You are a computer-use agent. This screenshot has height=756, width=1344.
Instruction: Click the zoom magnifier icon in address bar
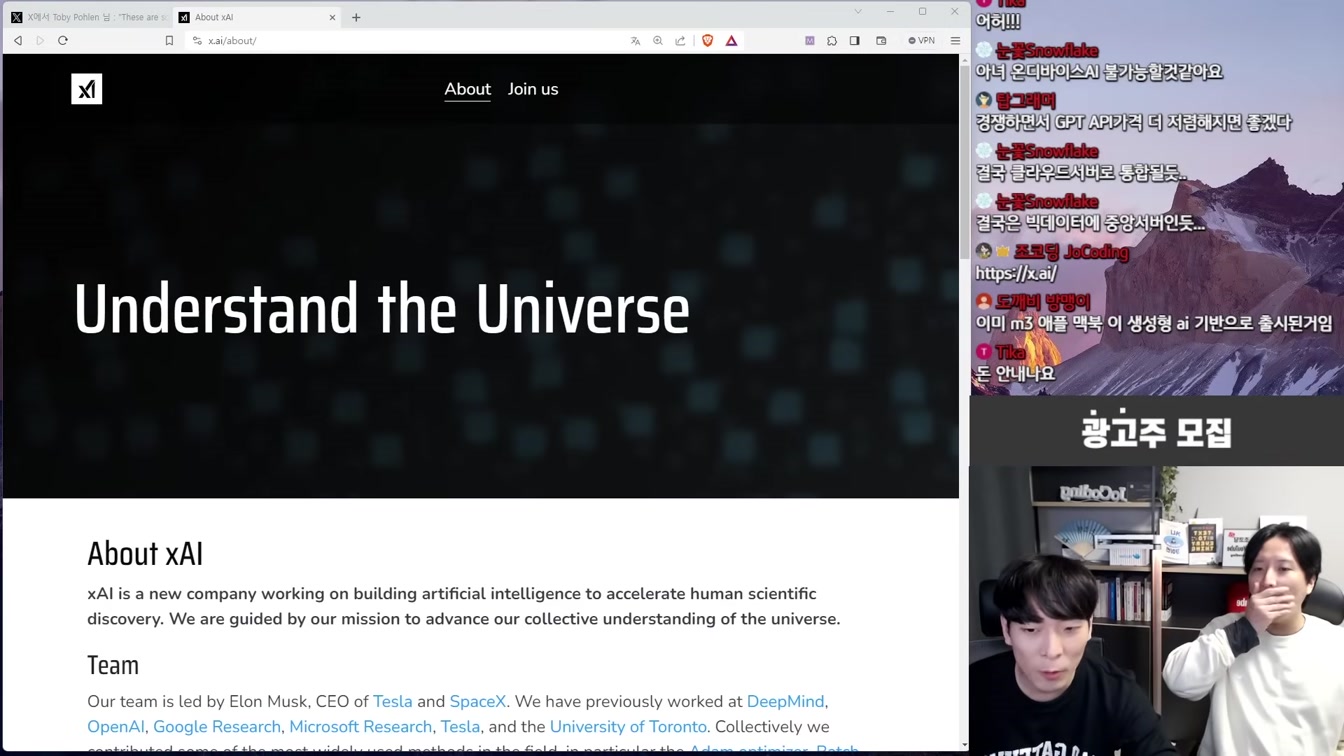pos(658,41)
